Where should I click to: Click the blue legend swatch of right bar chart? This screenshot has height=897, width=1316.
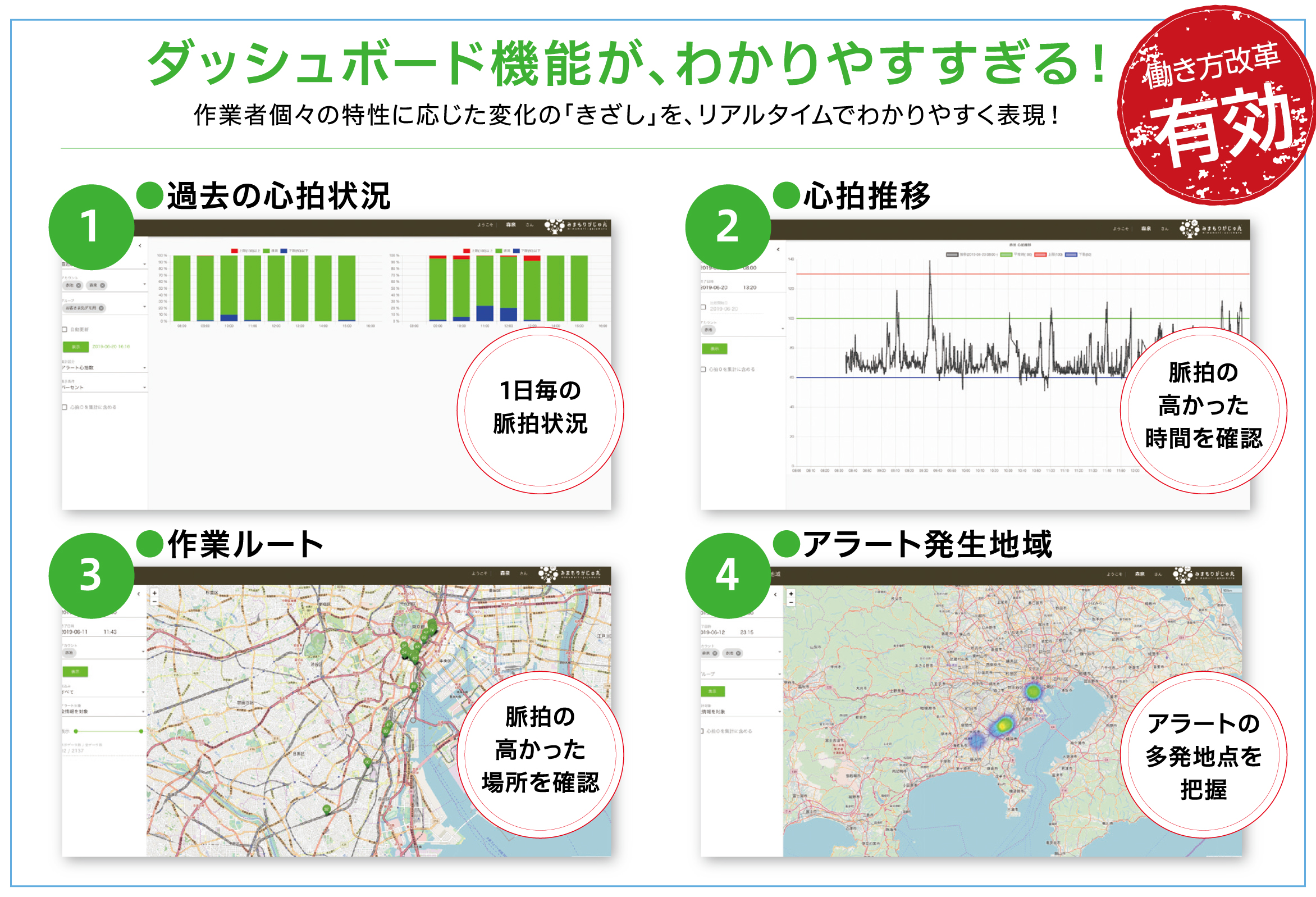pos(517,251)
